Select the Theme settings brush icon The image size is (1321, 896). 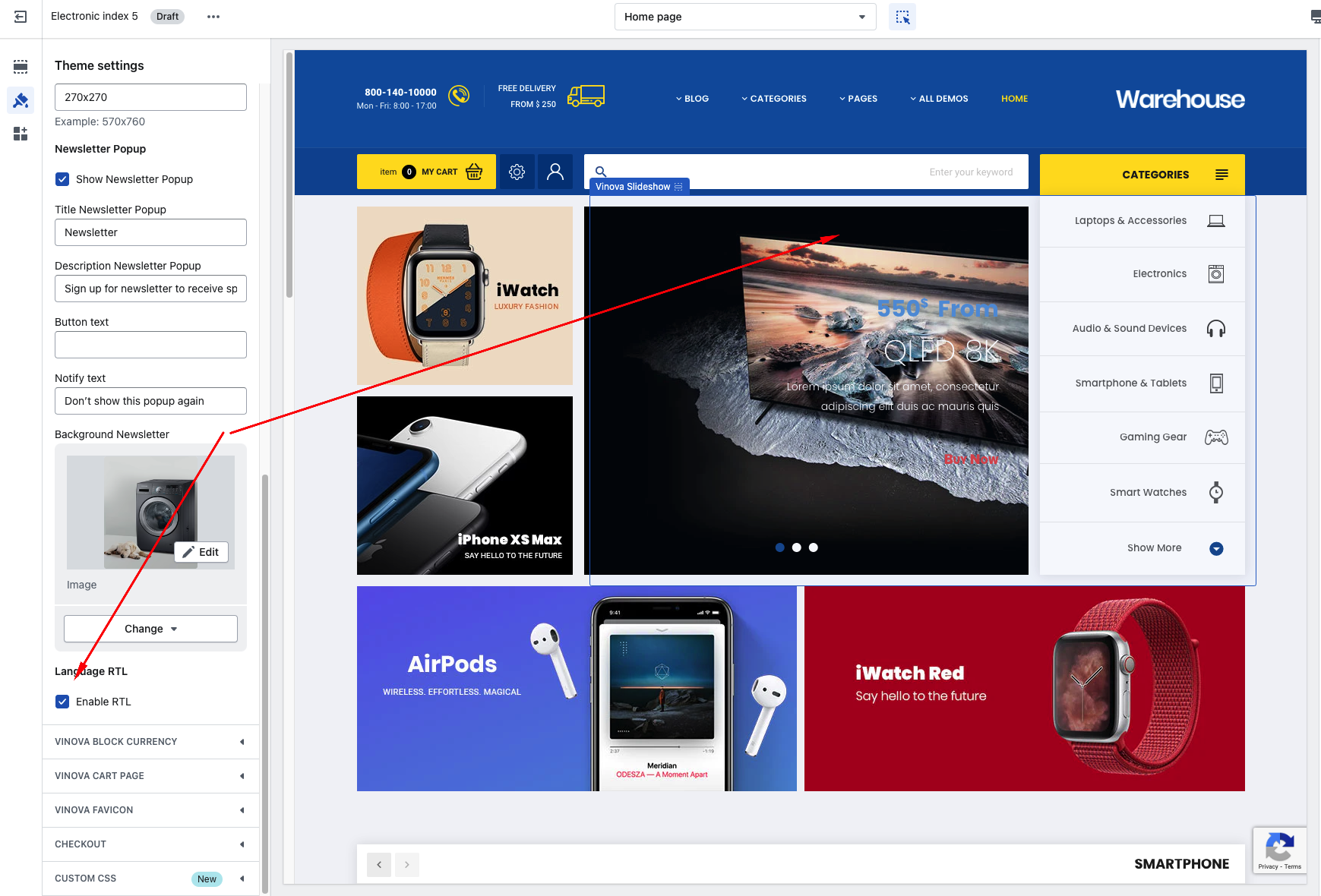[x=21, y=100]
